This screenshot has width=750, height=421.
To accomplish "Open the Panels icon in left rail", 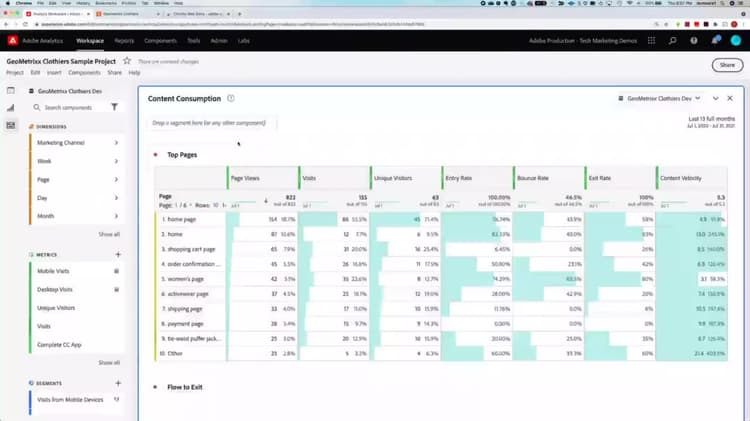I will pyautogui.click(x=11, y=90).
